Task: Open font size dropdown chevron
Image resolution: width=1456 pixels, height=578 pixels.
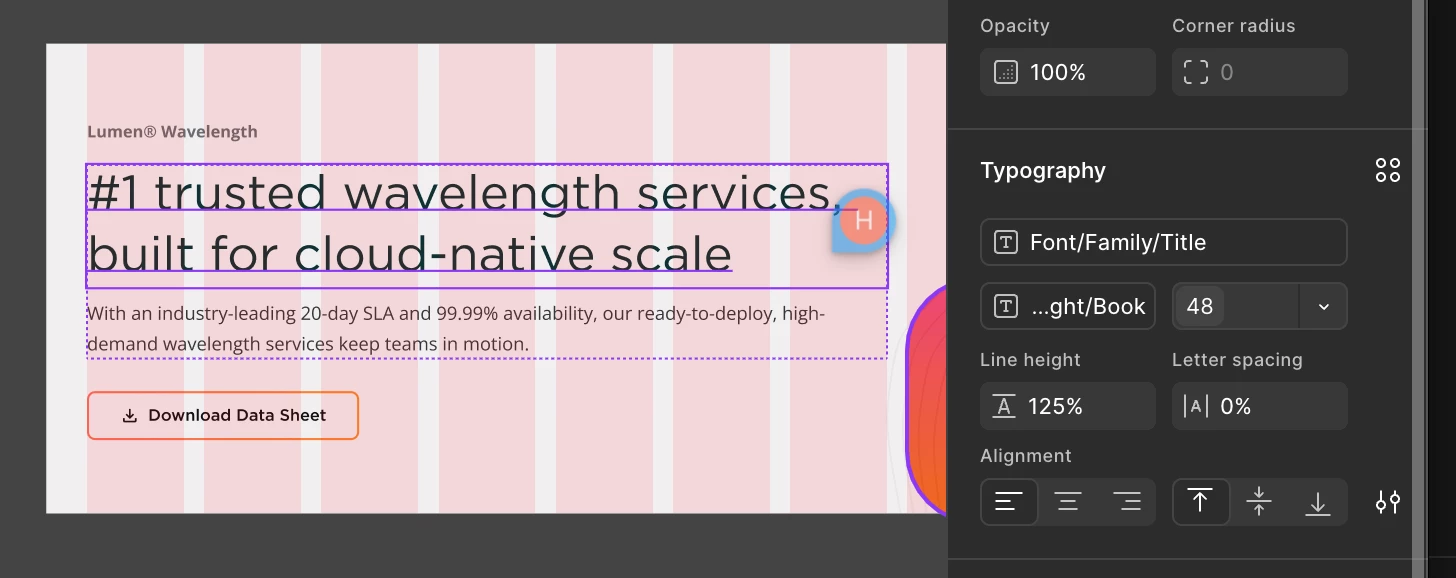Action: click(1324, 306)
